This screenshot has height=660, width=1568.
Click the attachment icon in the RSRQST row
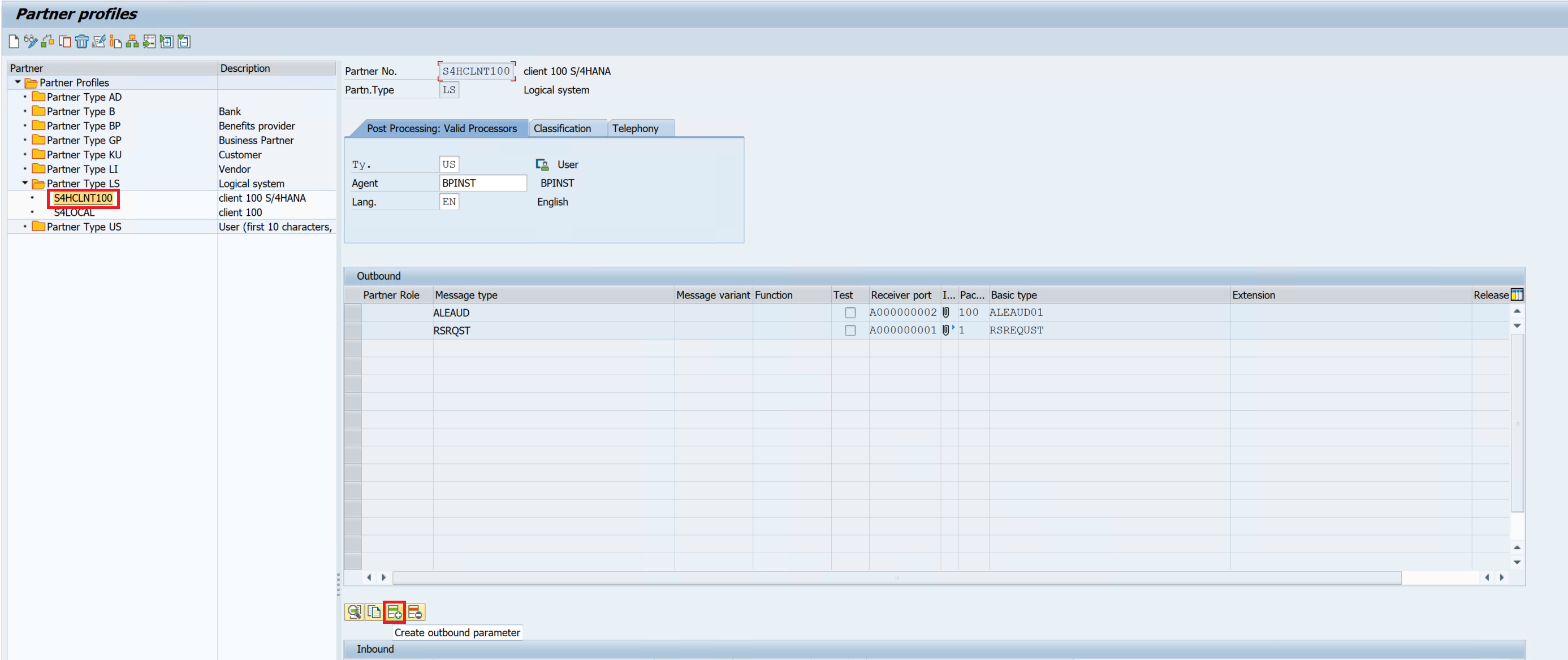946,329
